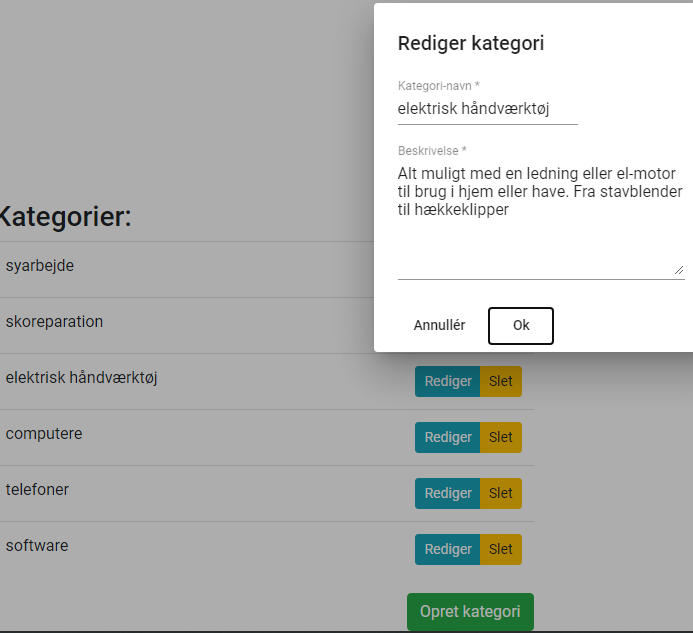Delete the software category
Screen dimensions: 693x633
click(x=501, y=549)
